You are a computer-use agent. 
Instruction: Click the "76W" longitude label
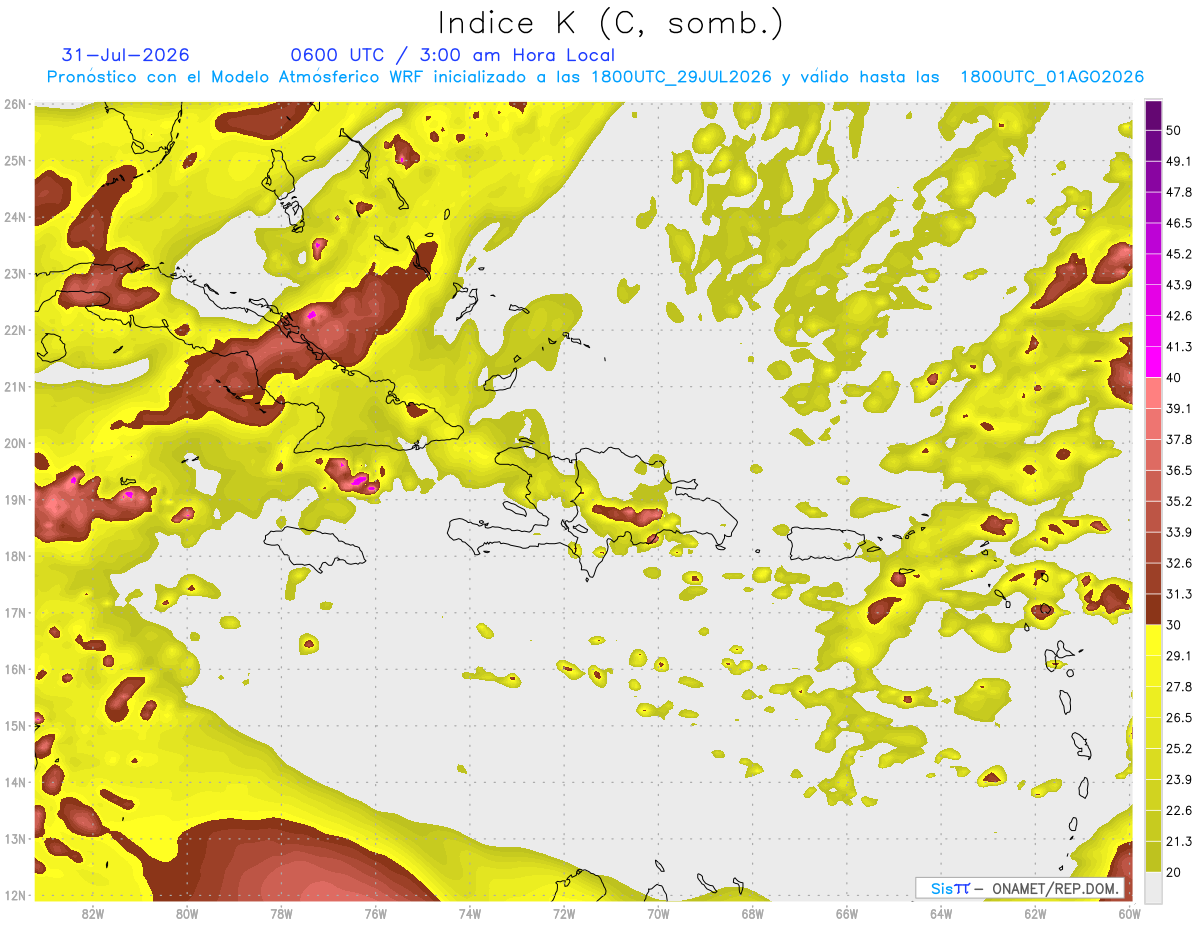pyautogui.click(x=375, y=913)
